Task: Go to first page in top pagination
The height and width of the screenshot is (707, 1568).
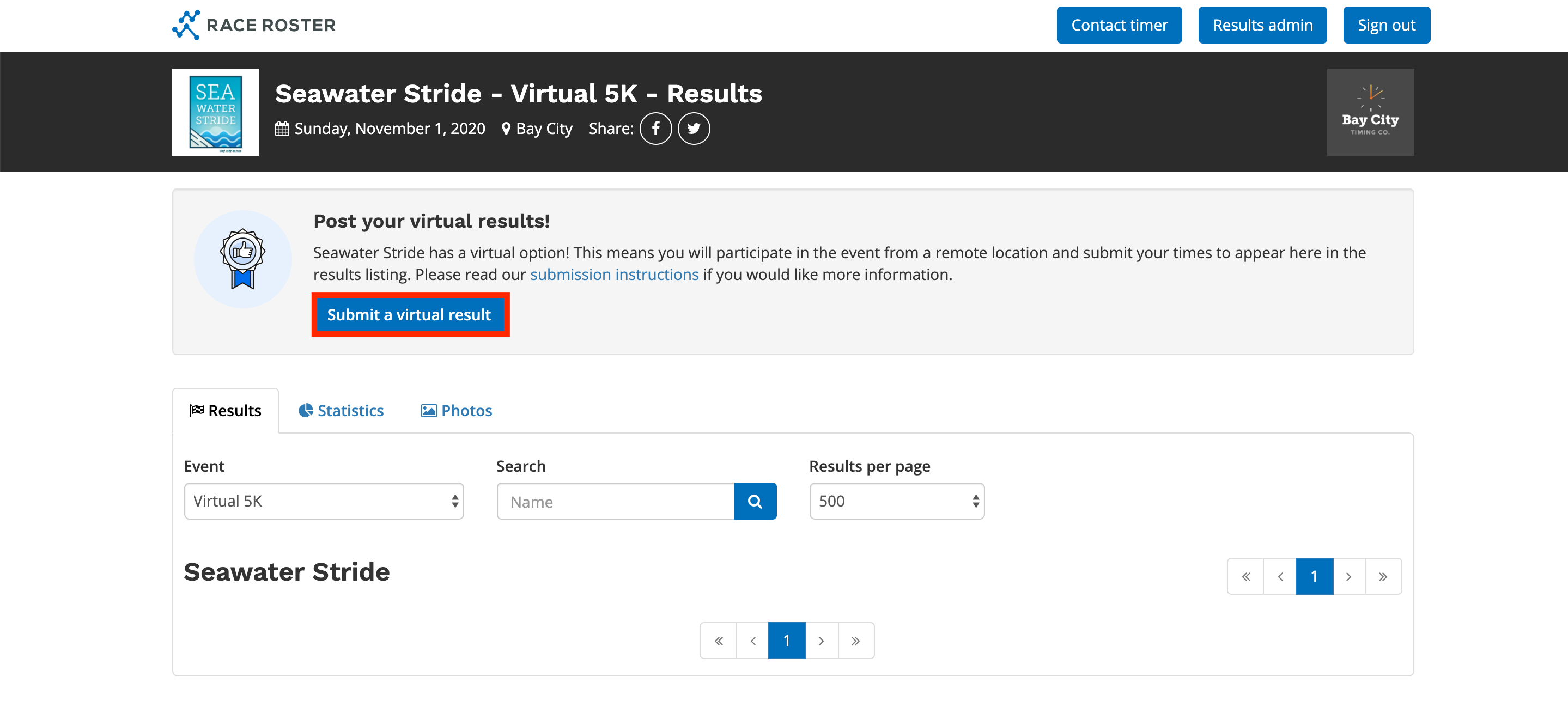Action: click(x=1245, y=576)
